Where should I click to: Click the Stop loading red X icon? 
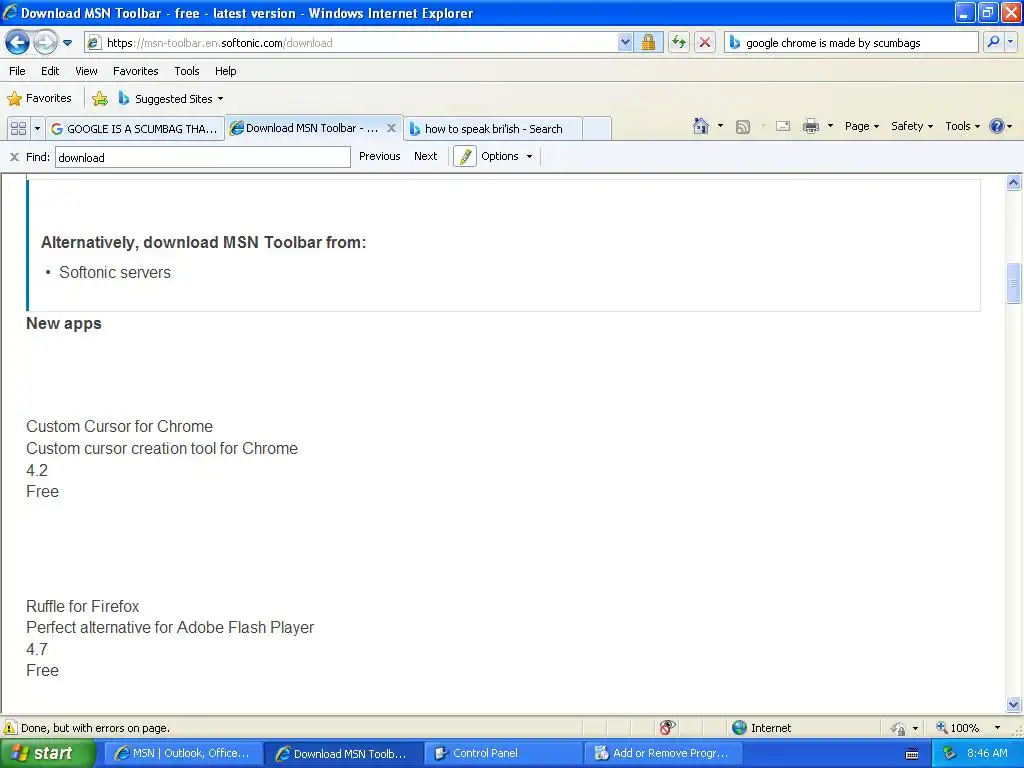coord(705,43)
